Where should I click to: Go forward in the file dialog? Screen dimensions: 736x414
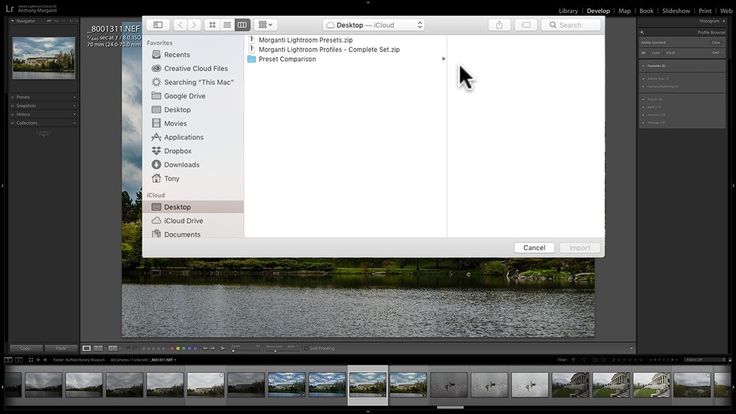(x=194, y=25)
